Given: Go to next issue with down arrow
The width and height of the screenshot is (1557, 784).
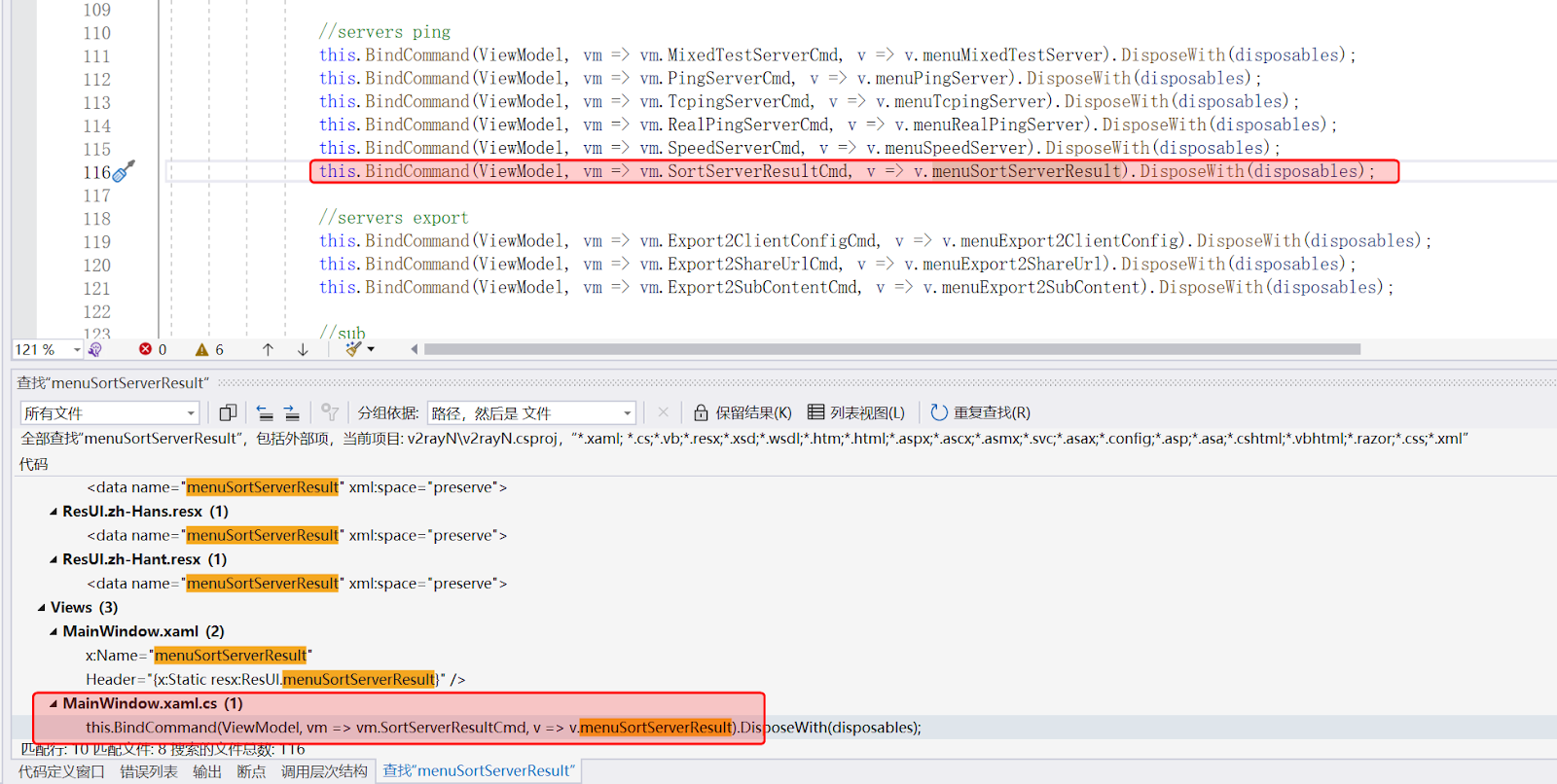Looking at the screenshot, I should [x=303, y=349].
